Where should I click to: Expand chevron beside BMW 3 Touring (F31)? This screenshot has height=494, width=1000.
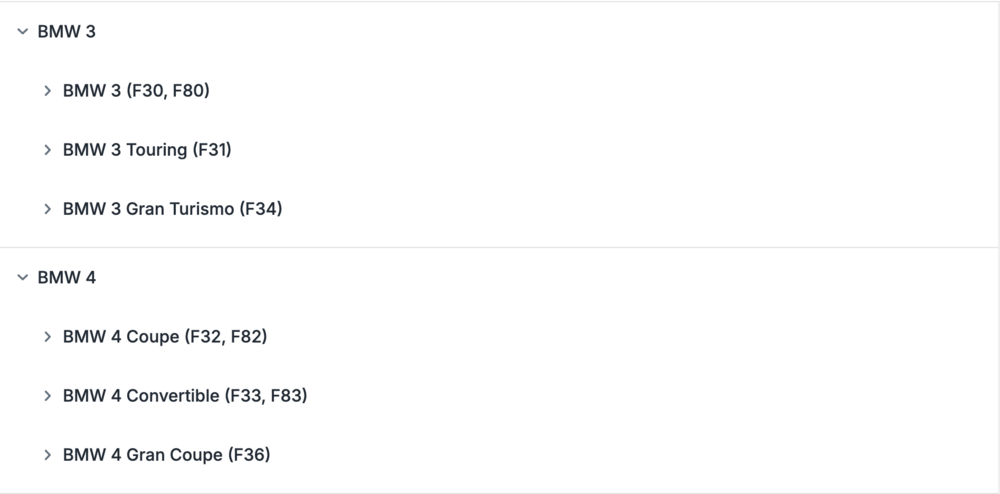pos(47,150)
